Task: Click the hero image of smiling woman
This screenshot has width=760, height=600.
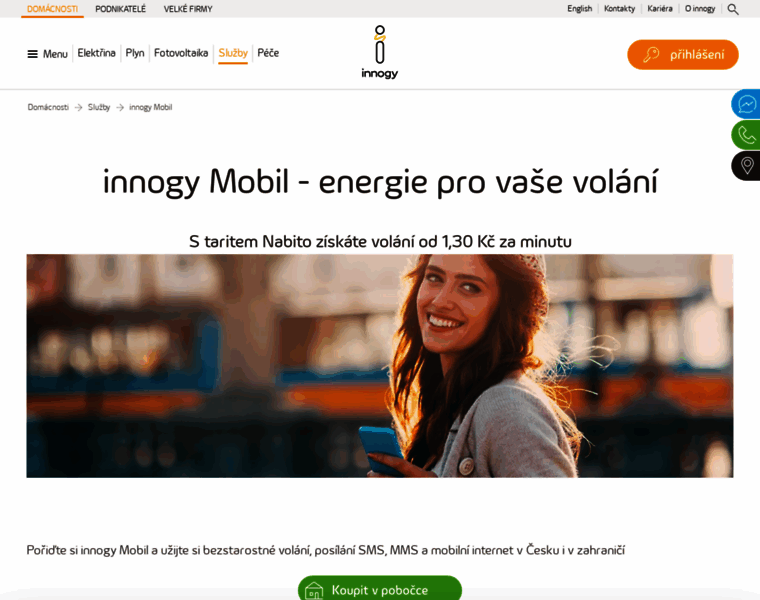Action: tap(380, 366)
